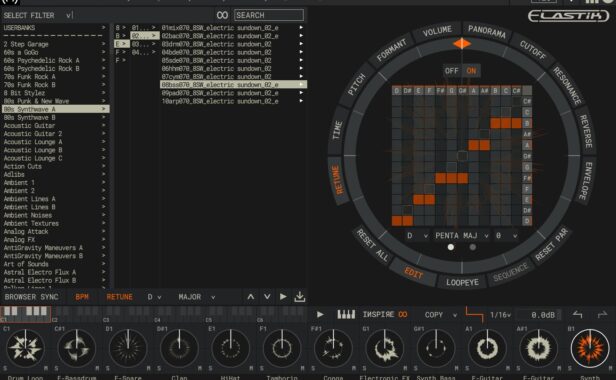This screenshot has height=380, width=616.
Task: Select the Tamborin pad on F1
Action: click(x=282, y=349)
